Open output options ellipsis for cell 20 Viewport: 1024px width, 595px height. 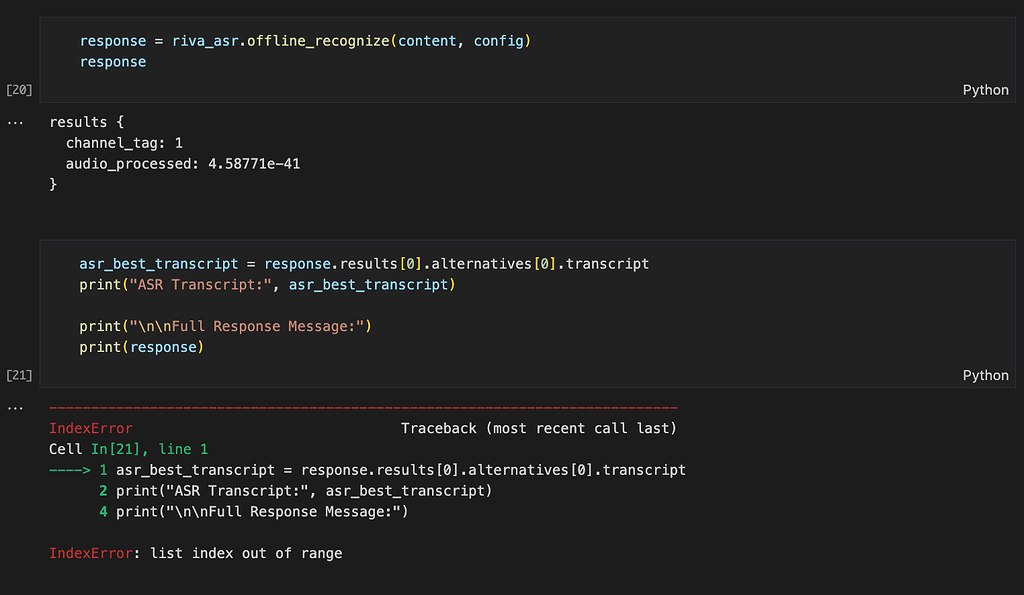coord(15,122)
